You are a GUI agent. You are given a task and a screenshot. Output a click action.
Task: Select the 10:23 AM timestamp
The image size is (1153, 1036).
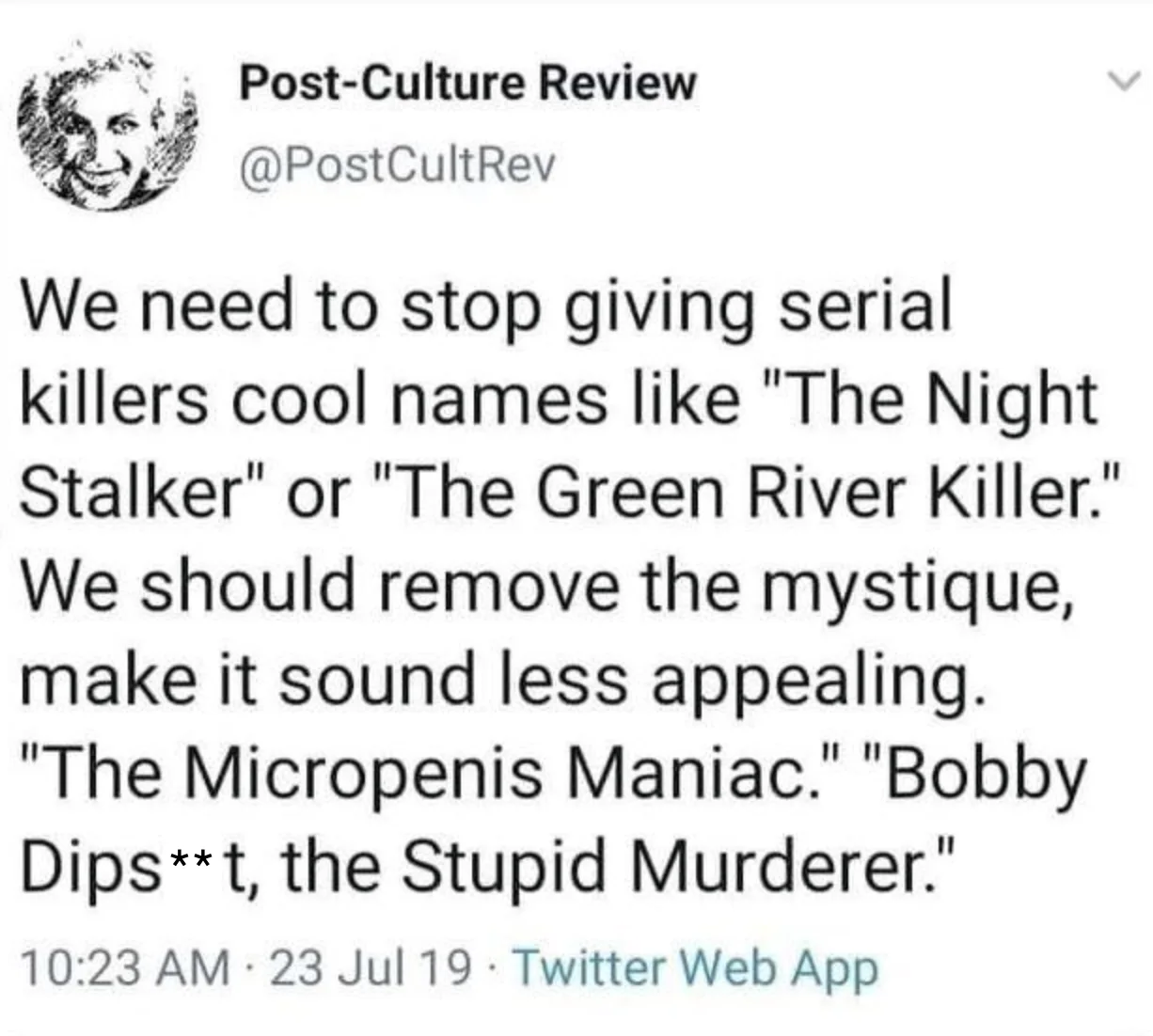click(x=124, y=968)
